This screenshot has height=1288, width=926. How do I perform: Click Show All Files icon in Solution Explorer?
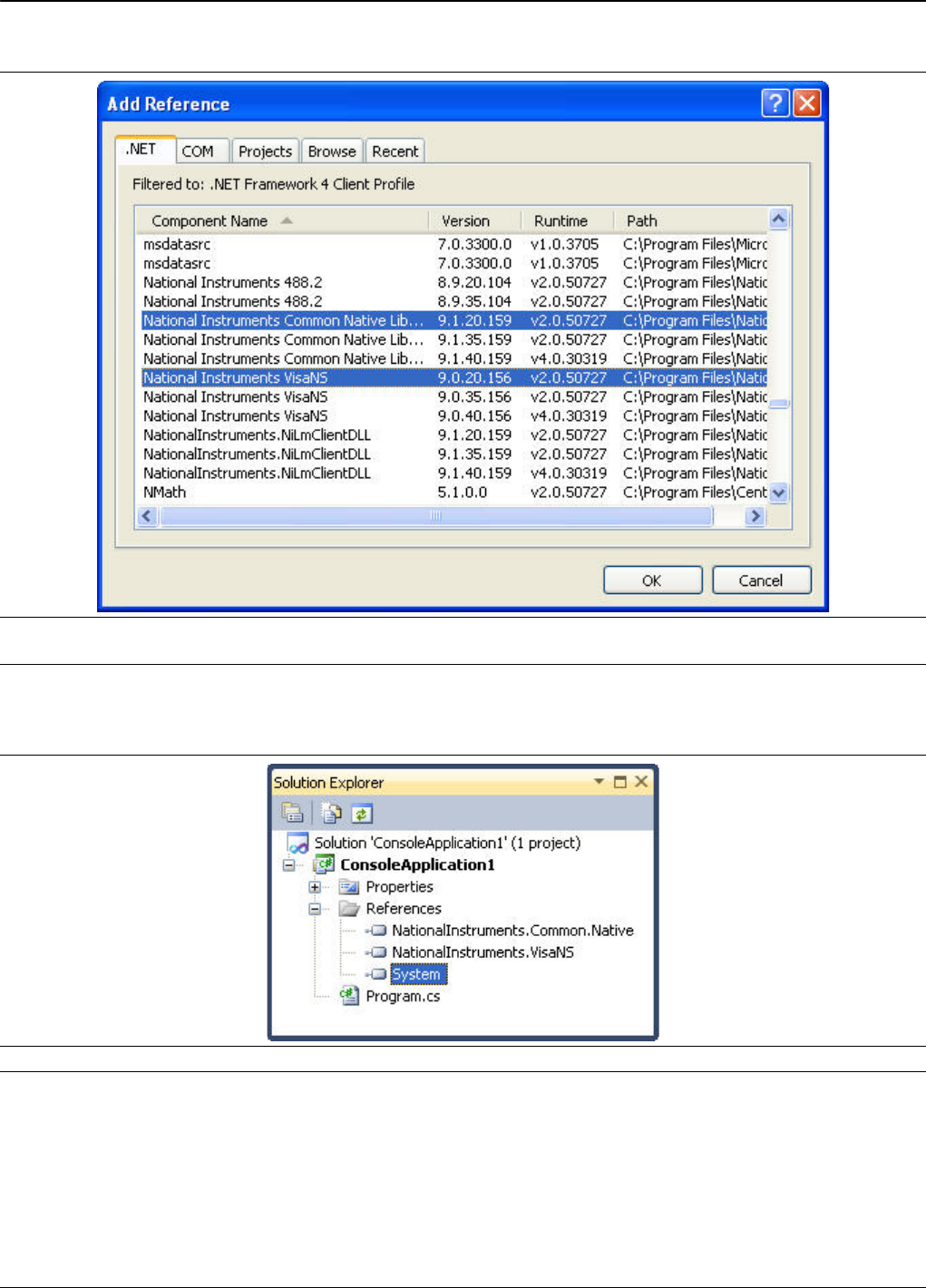(x=332, y=814)
